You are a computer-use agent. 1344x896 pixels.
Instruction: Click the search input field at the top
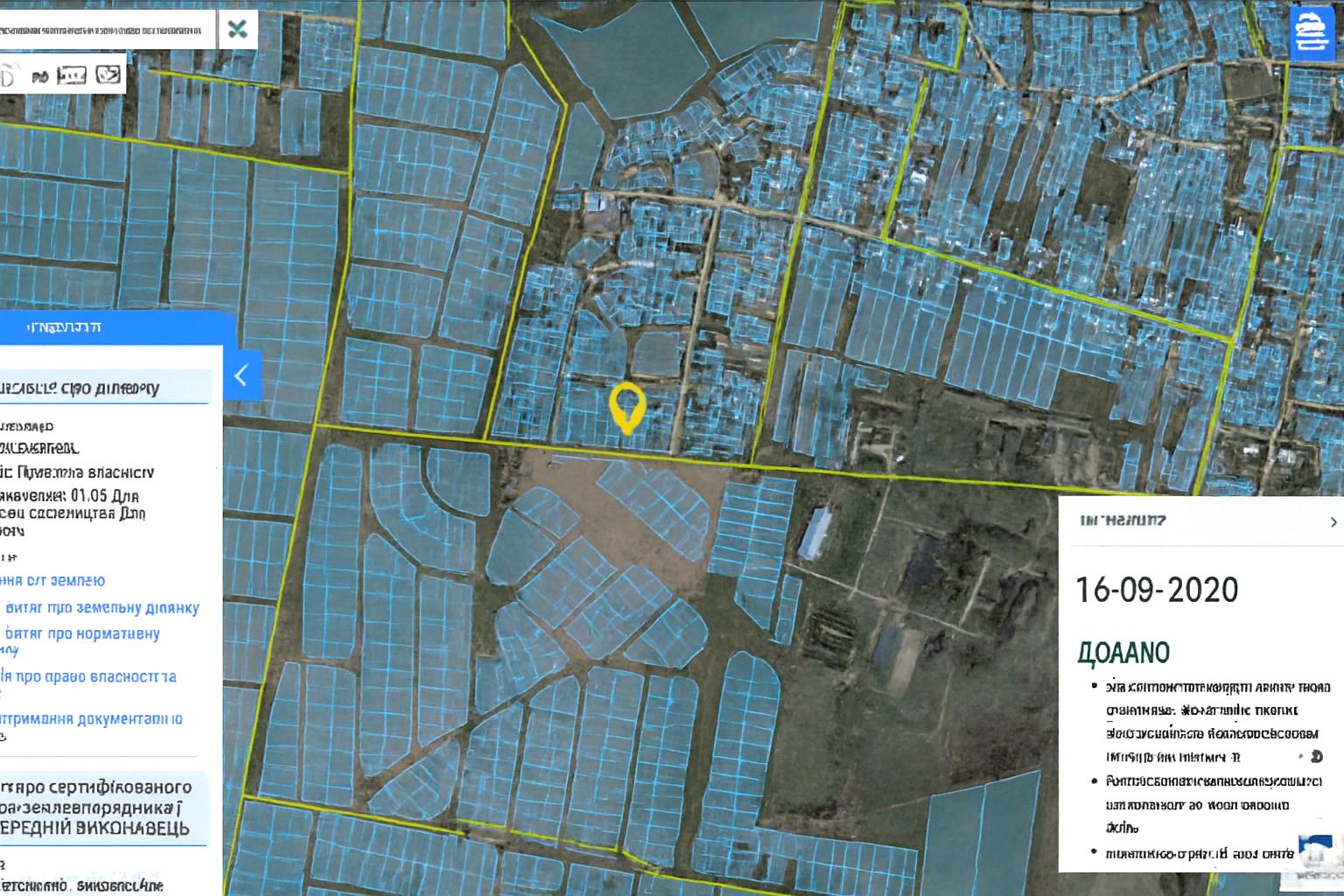(107, 29)
